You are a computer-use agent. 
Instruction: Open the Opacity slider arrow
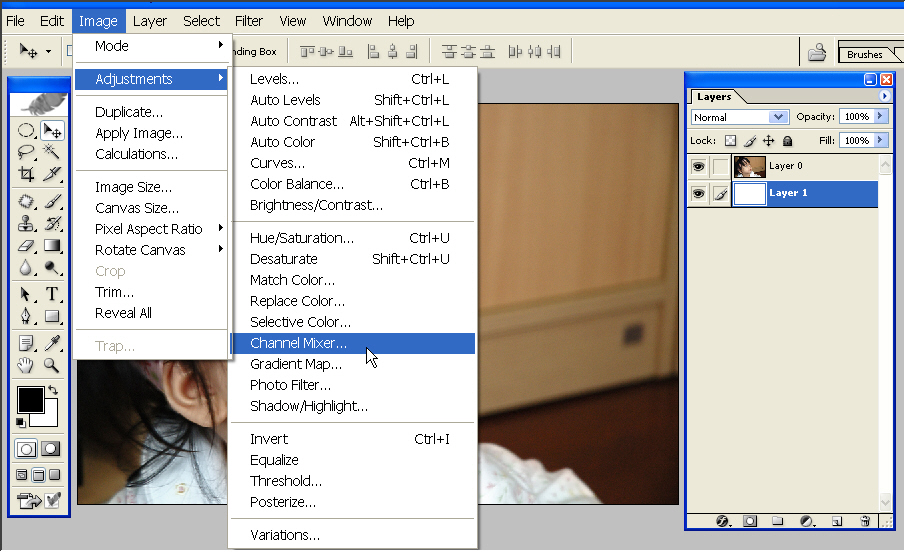click(881, 116)
